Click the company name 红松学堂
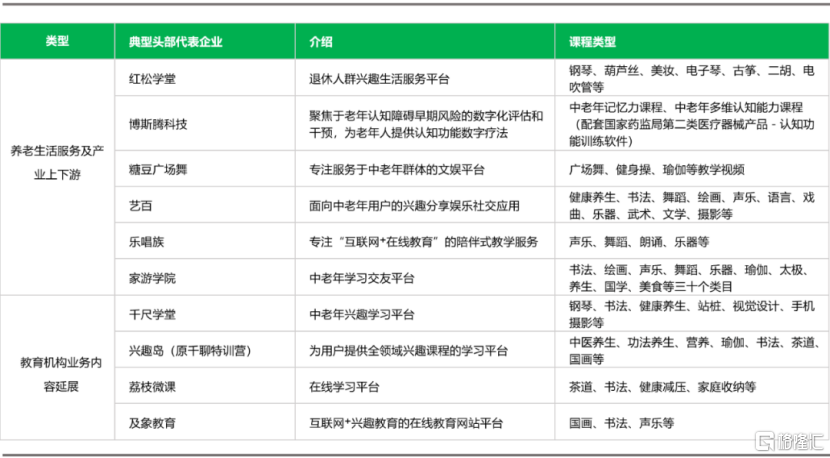 pyautogui.click(x=152, y=79)
